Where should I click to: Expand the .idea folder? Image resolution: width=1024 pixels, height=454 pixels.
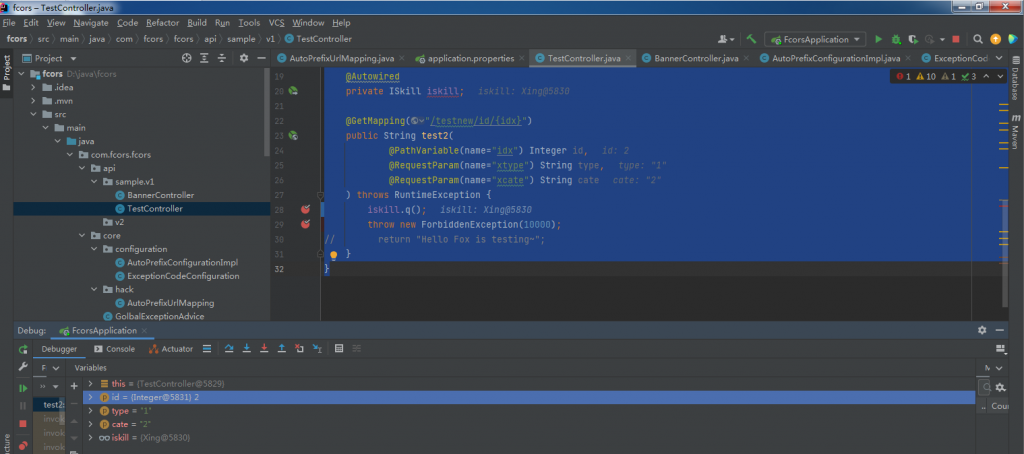33,87
